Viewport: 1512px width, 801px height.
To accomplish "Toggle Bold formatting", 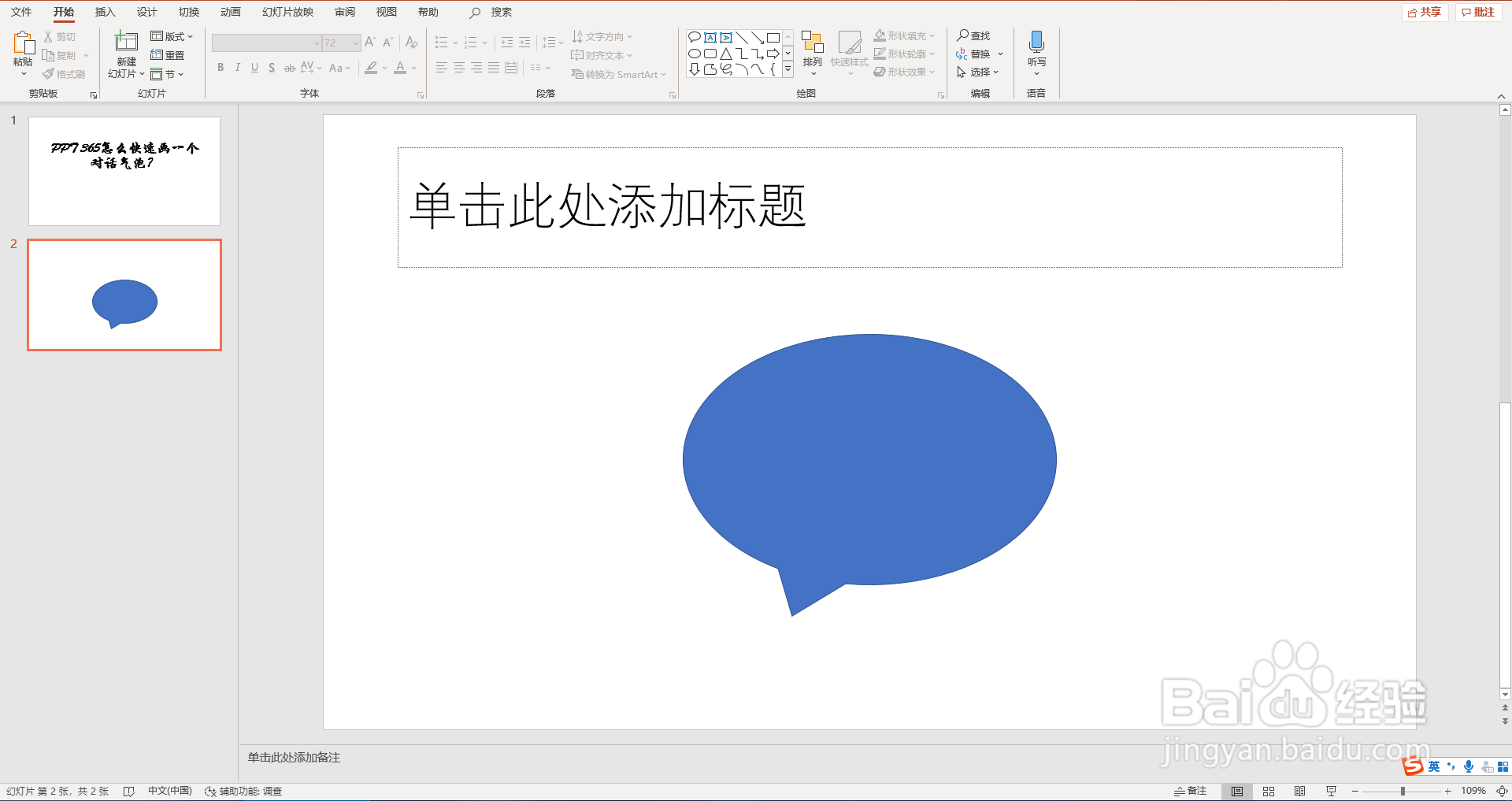I will [220, 68].
